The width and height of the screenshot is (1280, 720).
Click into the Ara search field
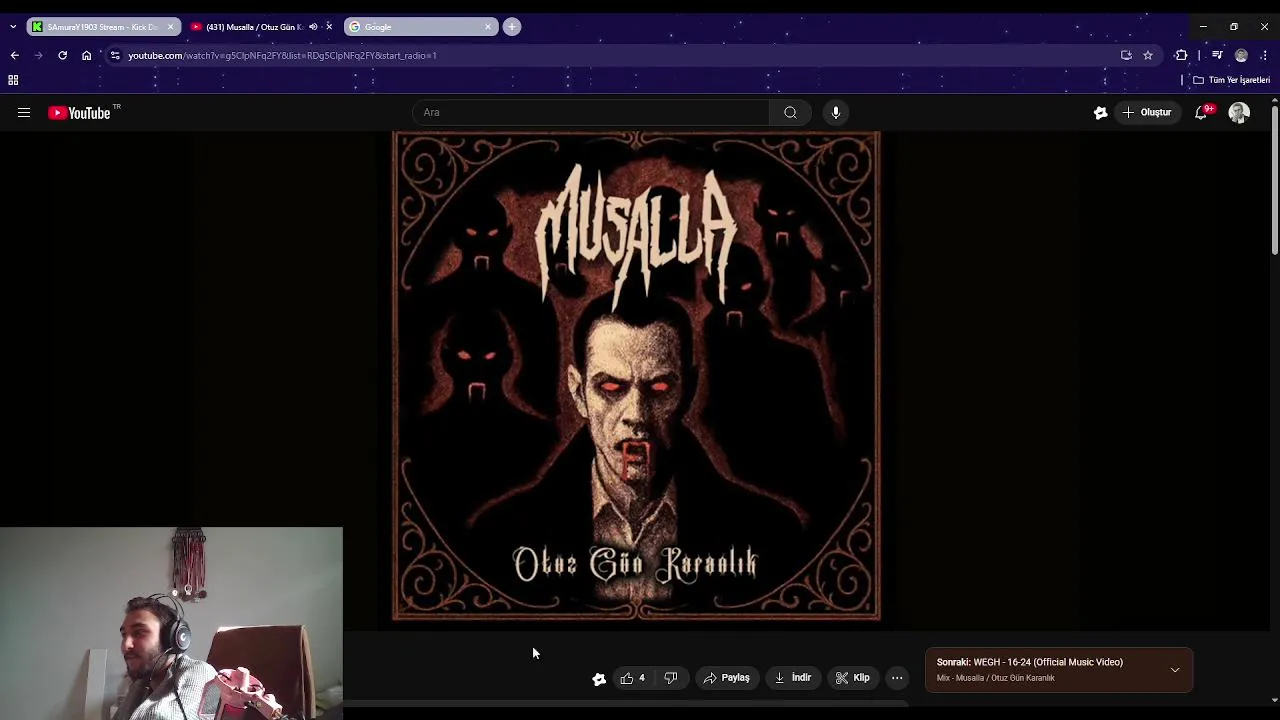point(591,112)
